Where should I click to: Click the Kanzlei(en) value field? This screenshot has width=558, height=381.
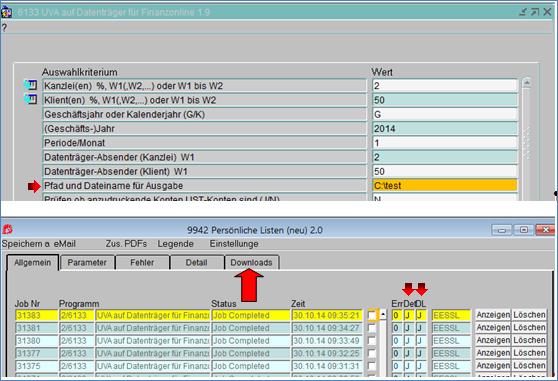[x=445, y=86]
